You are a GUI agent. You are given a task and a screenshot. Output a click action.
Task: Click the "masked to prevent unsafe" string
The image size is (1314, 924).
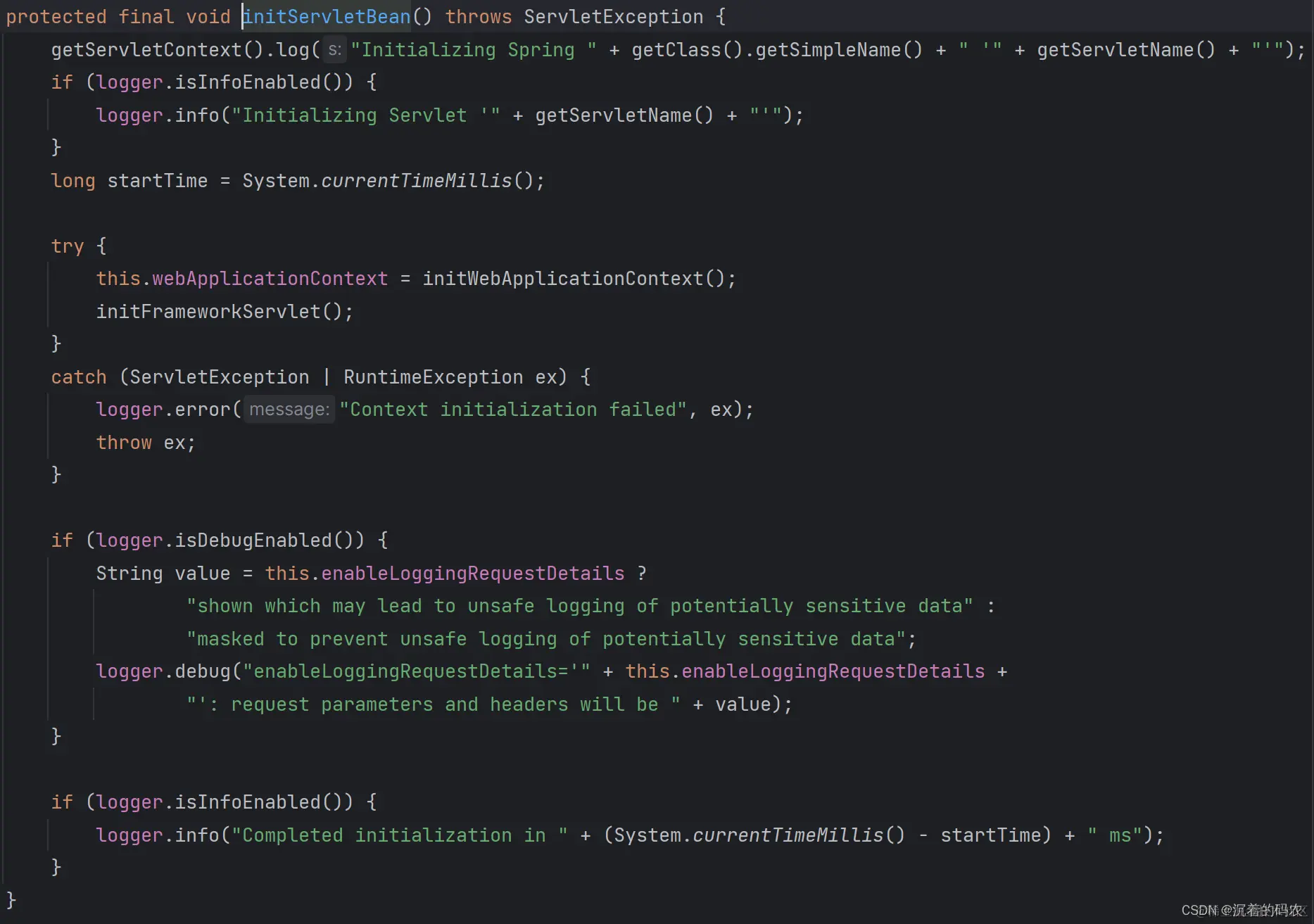[x=547, y=639]
